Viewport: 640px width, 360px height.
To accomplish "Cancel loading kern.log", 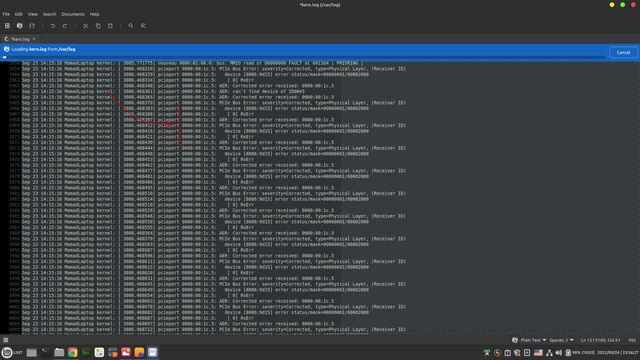I will click(623, 52).
